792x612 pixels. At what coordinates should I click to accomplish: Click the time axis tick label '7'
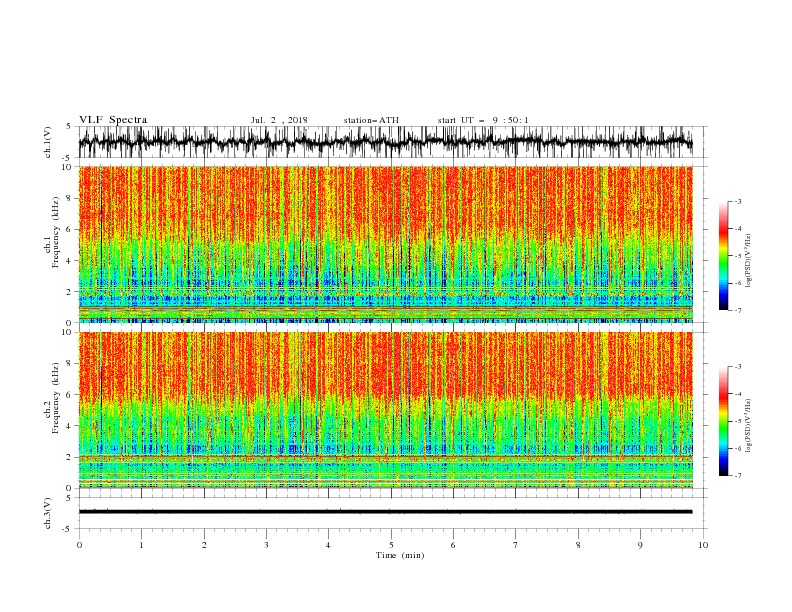516,545
